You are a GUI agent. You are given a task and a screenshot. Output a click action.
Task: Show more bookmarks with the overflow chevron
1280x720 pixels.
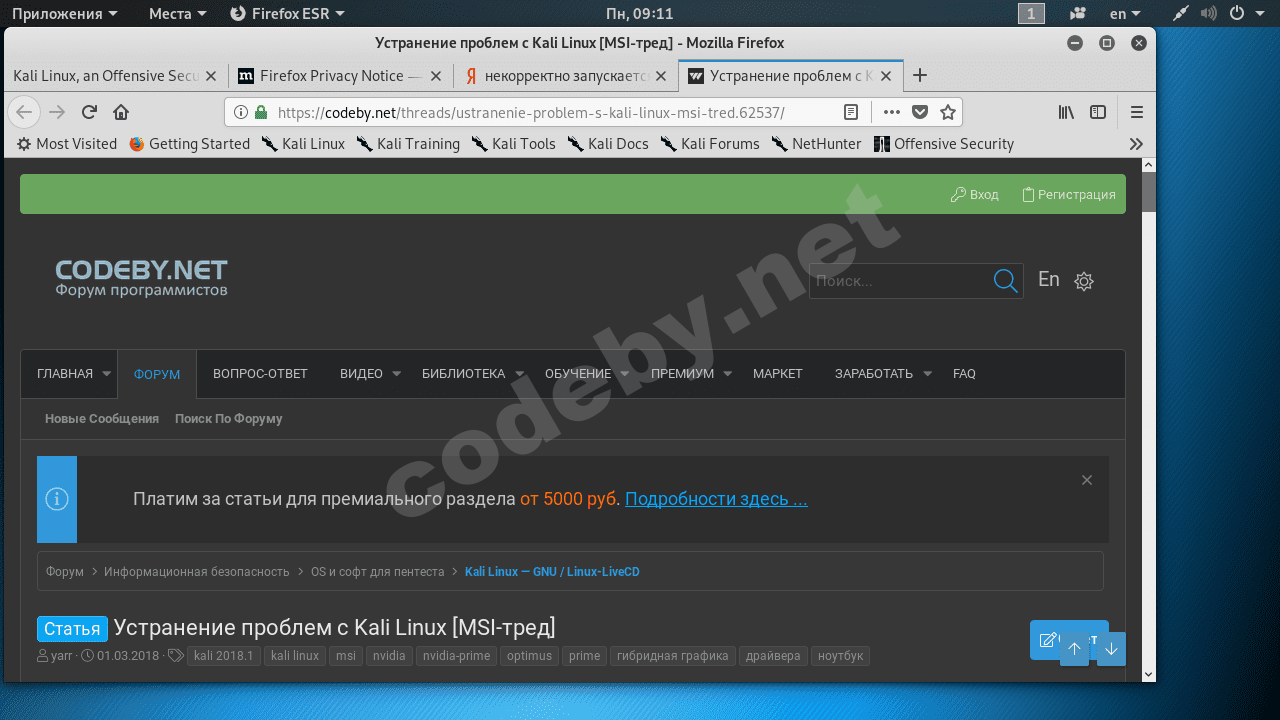tap(1136, 144)
